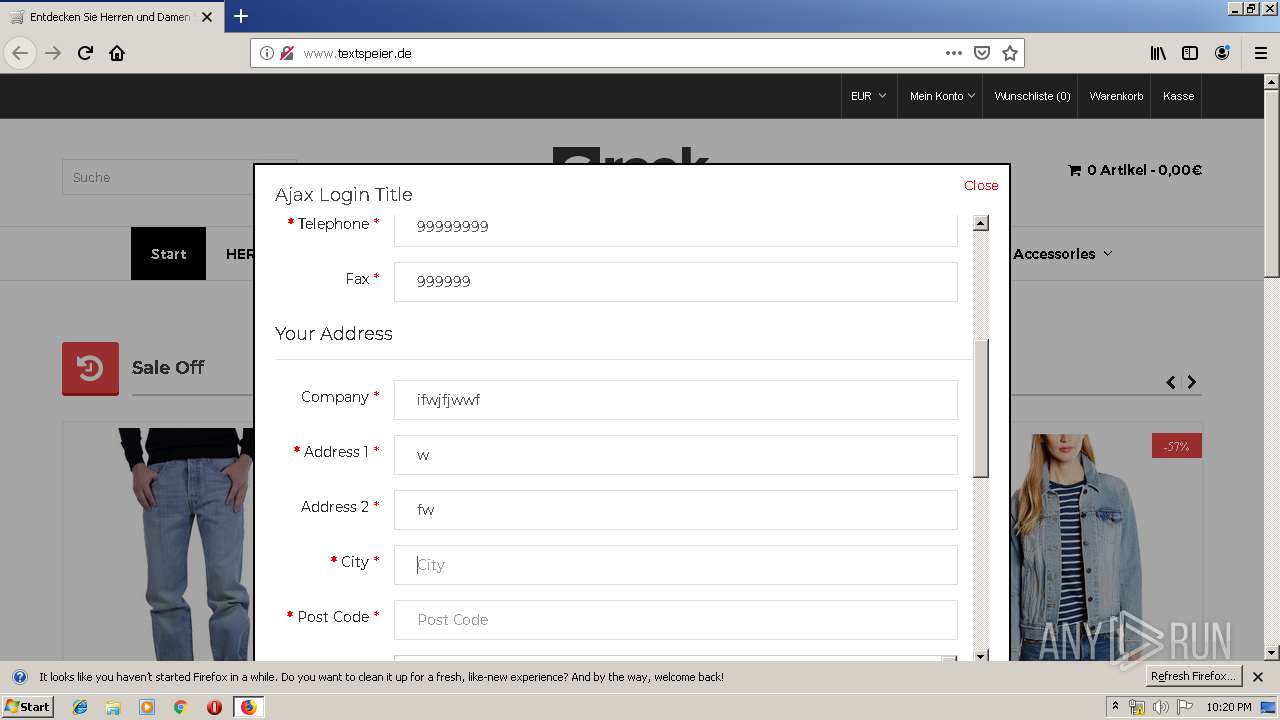Open Wunschliste (0) link

1032,96
